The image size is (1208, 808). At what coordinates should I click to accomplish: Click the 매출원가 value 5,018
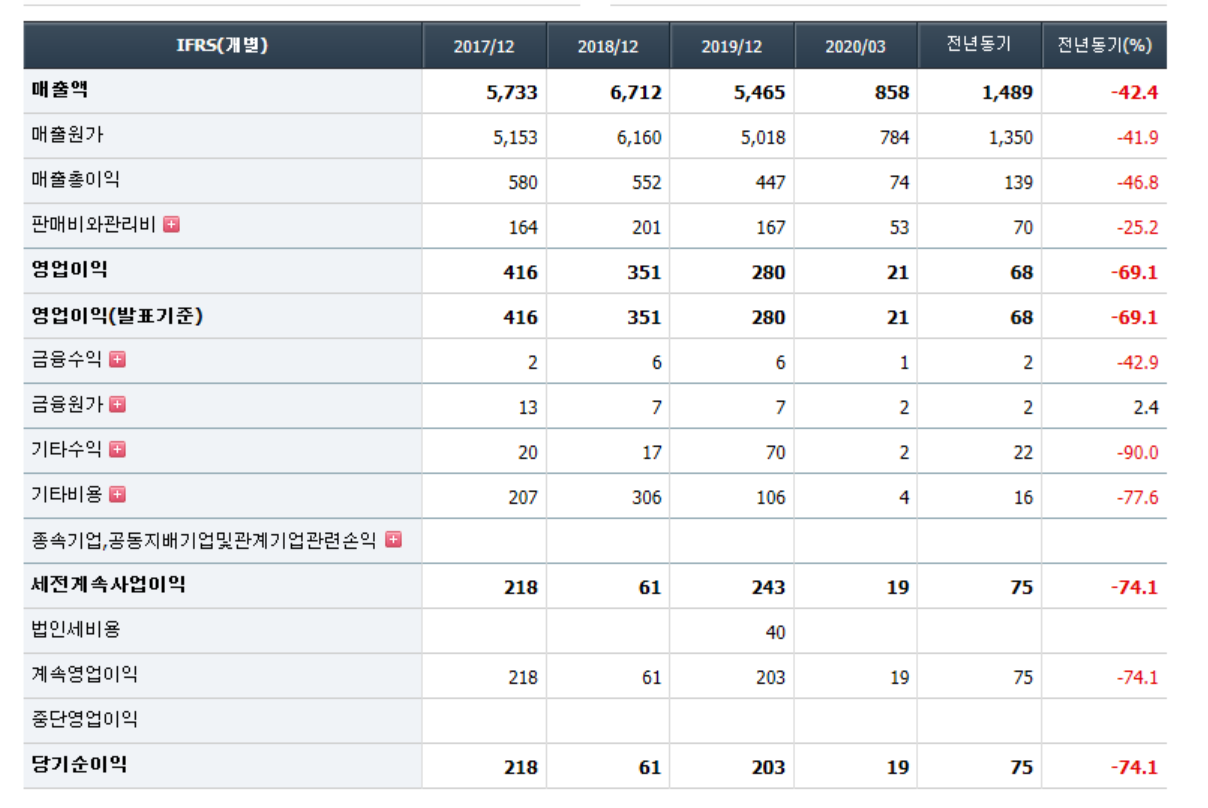(763, 138)
